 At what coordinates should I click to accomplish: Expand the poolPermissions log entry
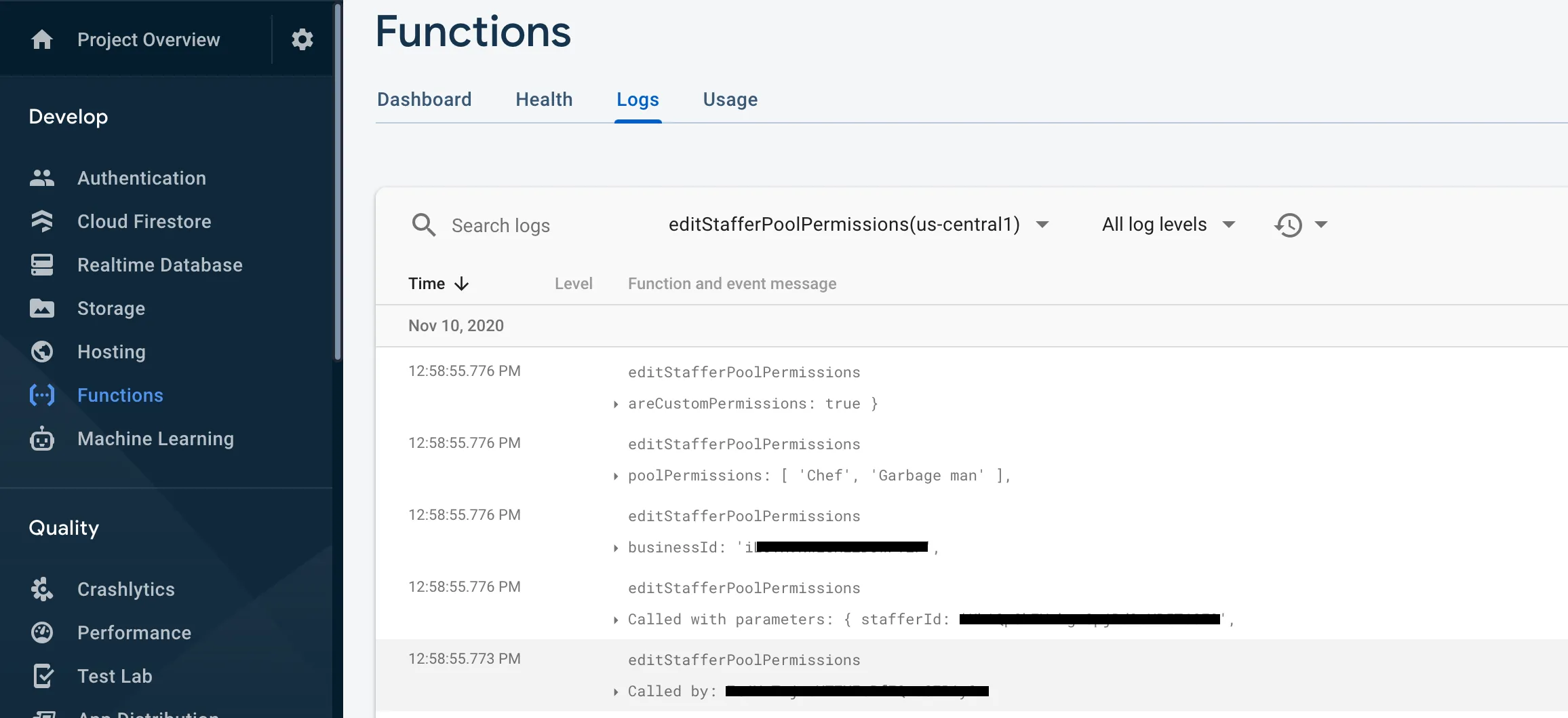click(x=616, y=476)
